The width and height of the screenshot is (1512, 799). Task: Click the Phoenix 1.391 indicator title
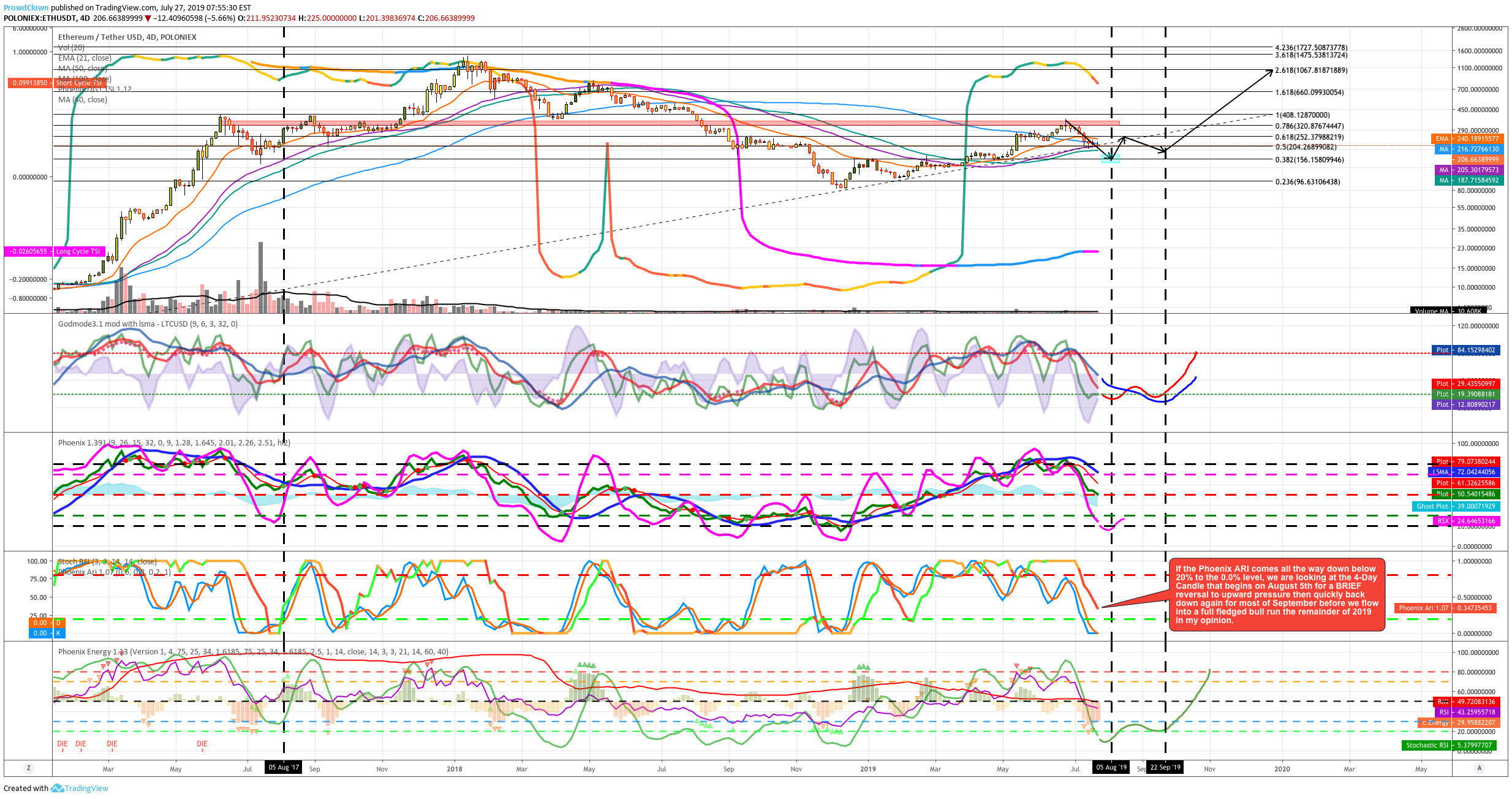point(174,443)
